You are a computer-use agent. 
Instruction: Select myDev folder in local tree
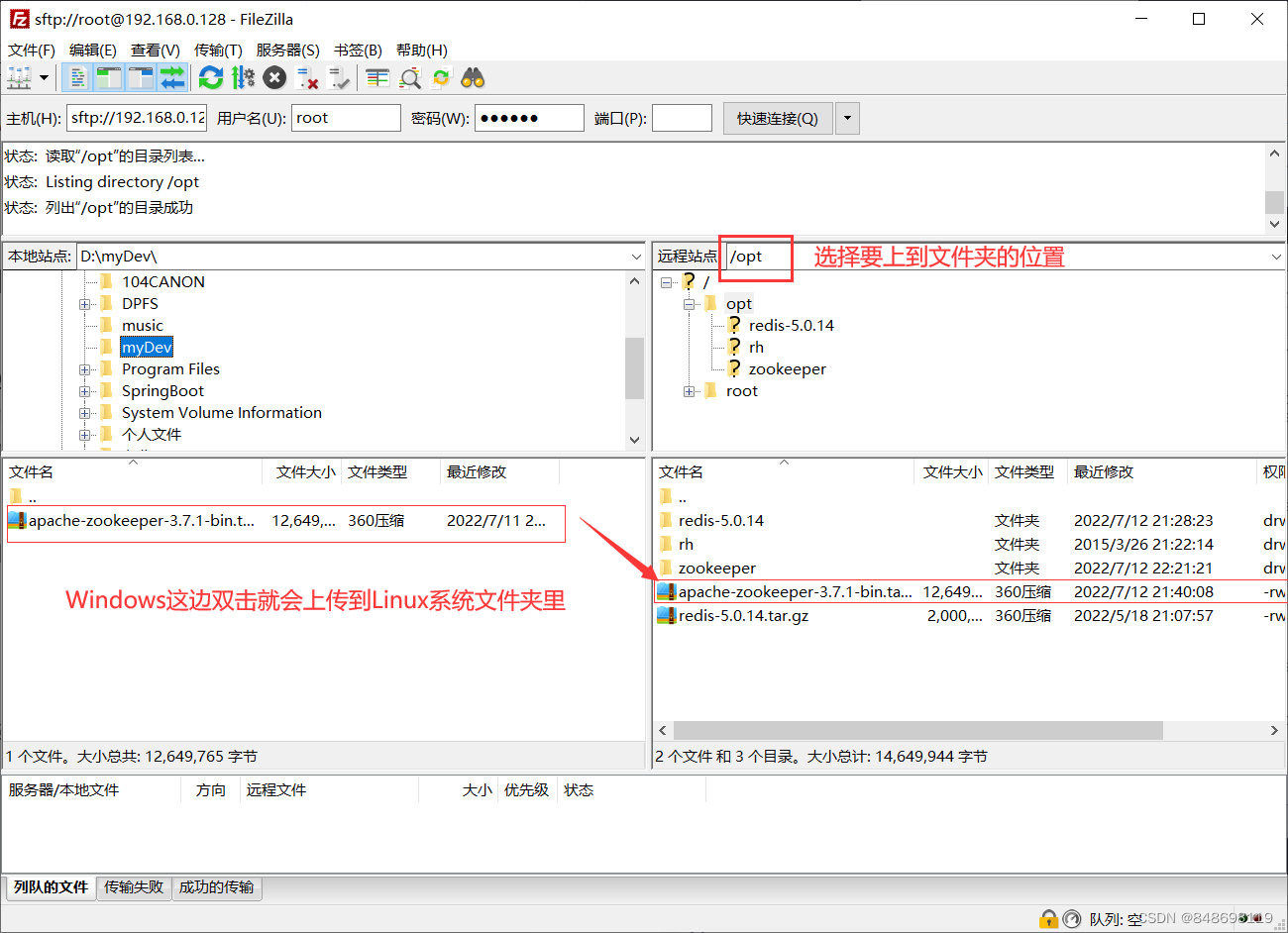click(x=147, y=347)
